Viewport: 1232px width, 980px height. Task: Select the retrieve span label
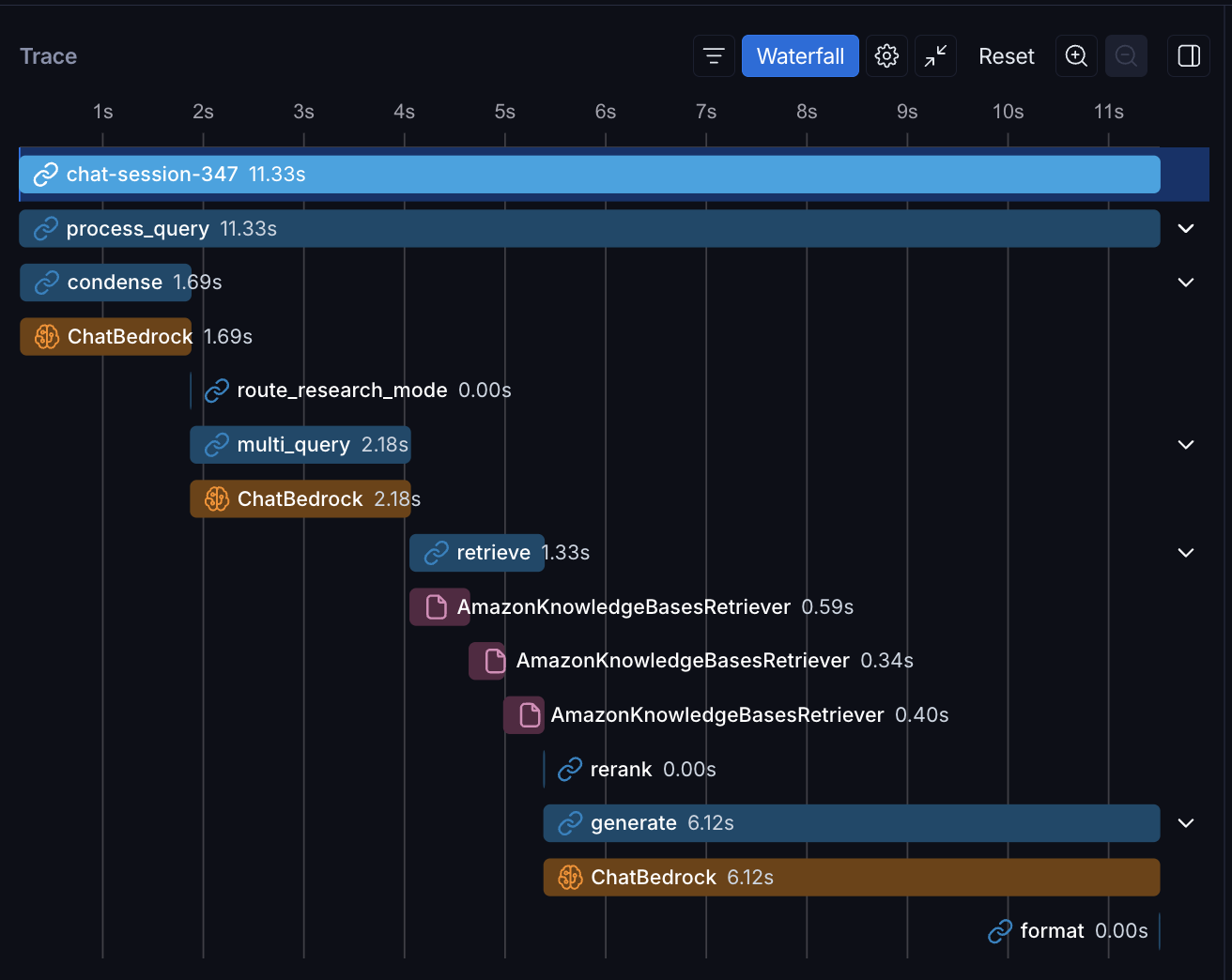pos(493,553)
